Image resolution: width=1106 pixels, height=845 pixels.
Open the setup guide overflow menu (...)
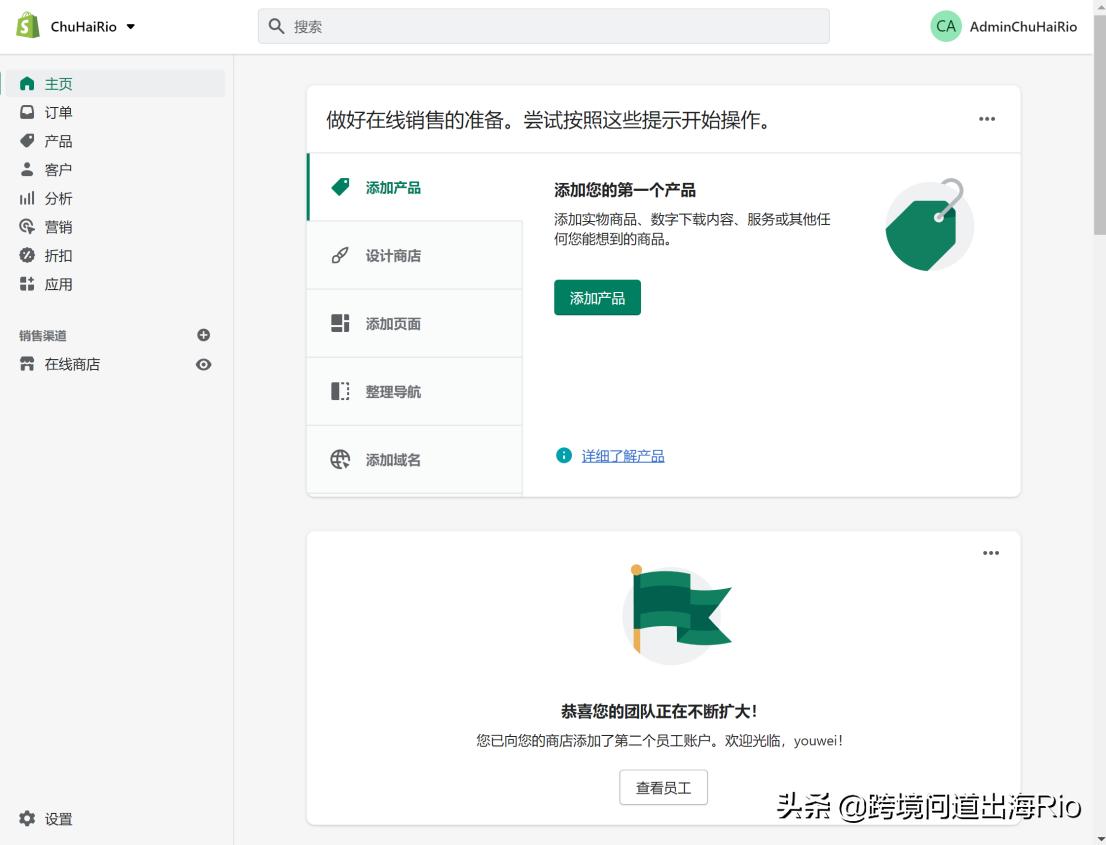tap(987, 118)
